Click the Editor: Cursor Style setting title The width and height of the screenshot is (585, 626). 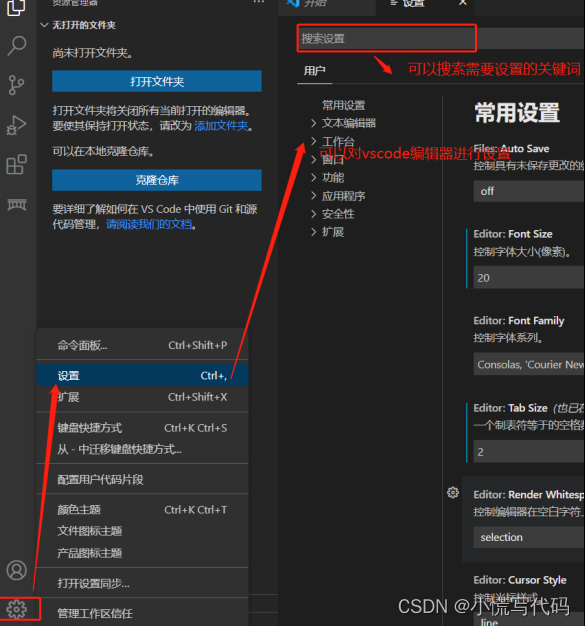coord(520,580)
